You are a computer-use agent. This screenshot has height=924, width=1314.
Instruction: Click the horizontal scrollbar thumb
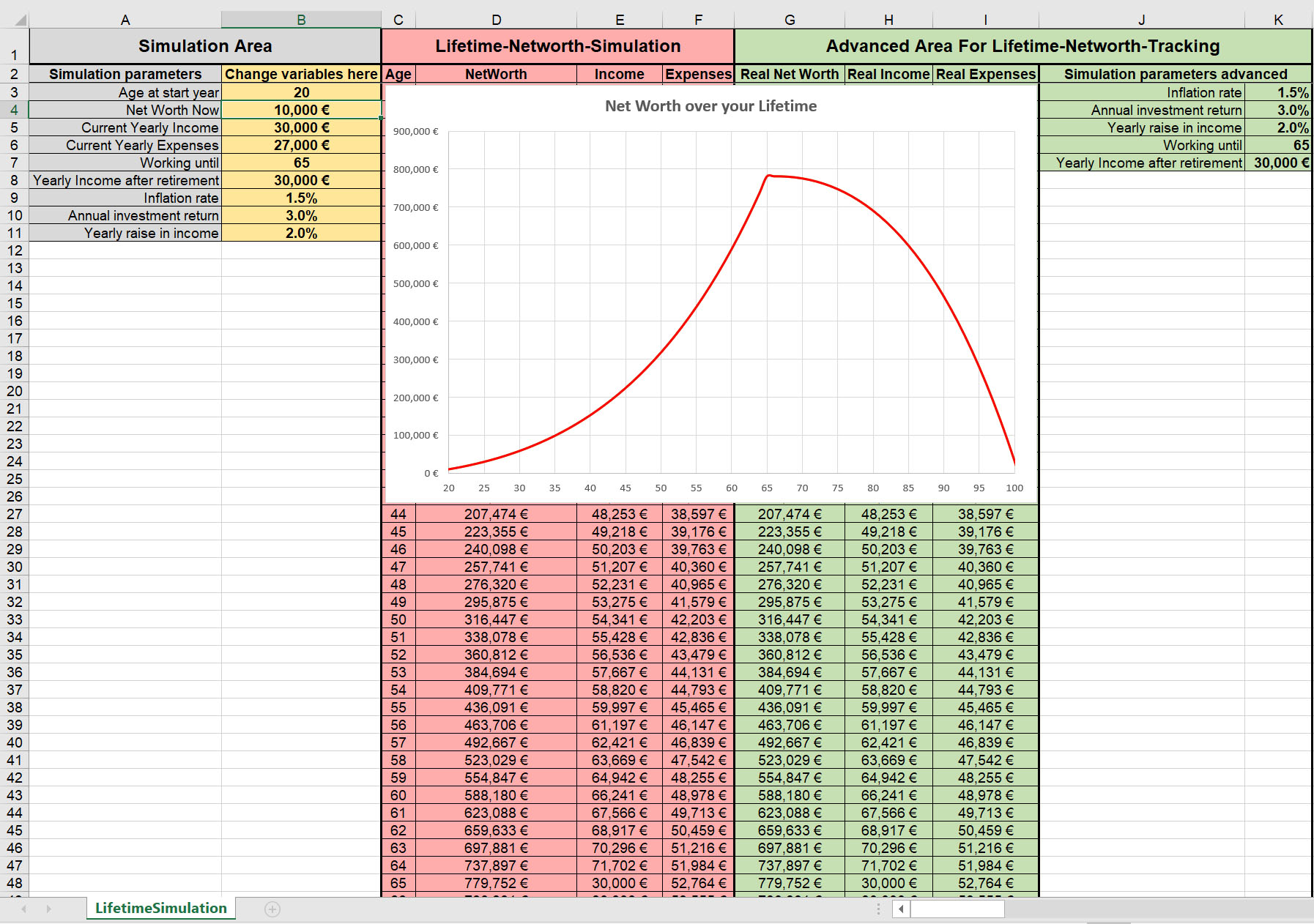coord(957,909)
